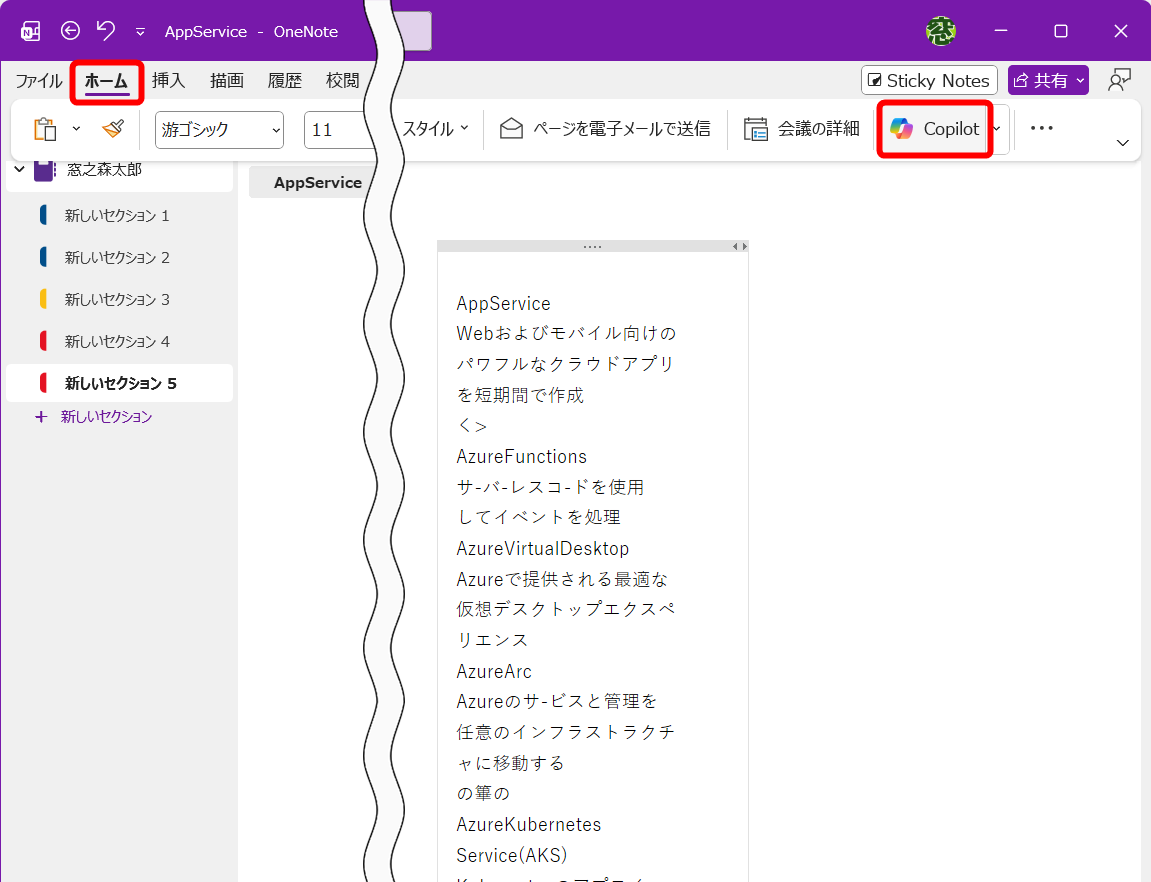
Task: Open the ファイル menu
Action: point(39,81)
